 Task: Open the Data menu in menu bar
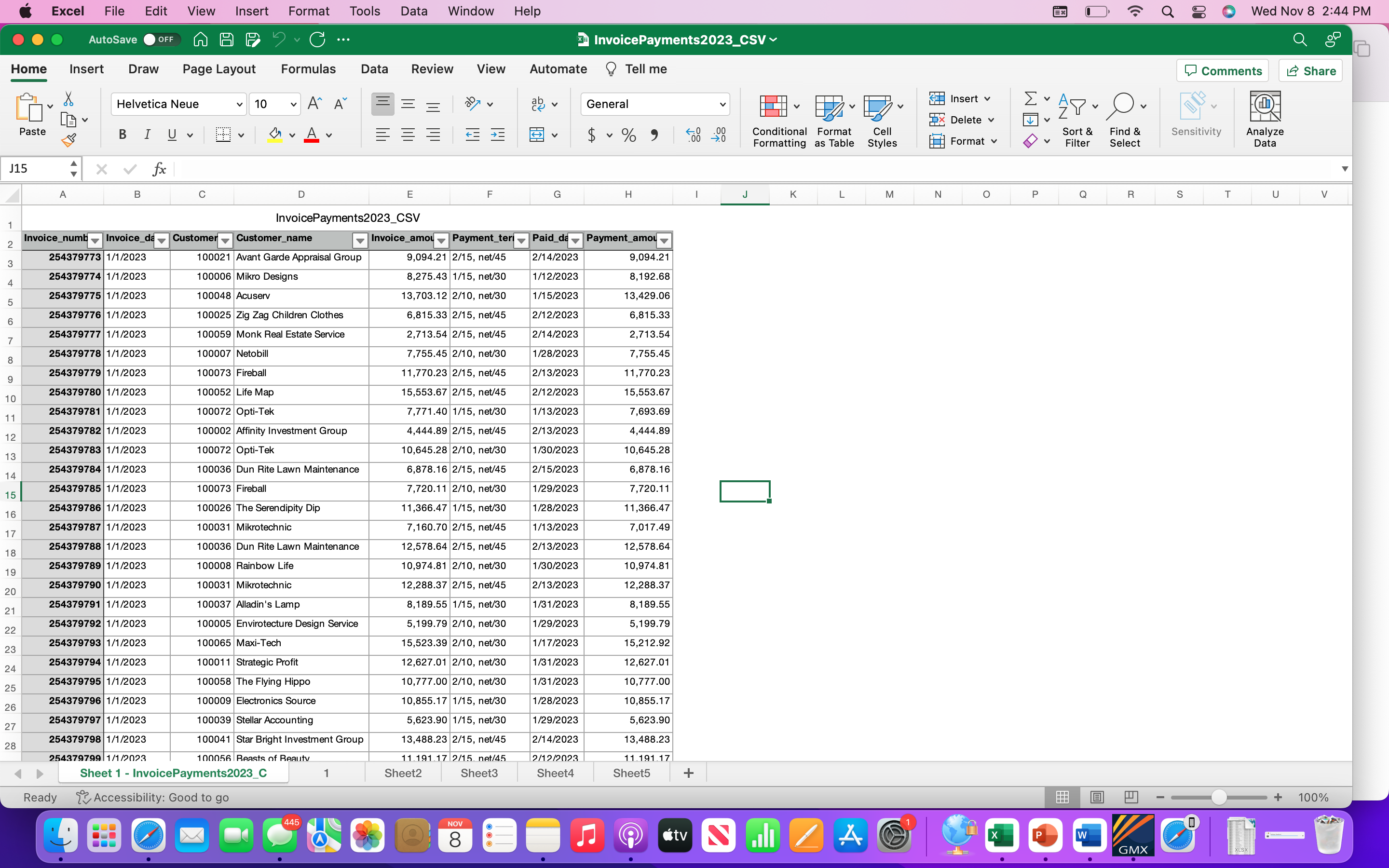coord(413,11)
